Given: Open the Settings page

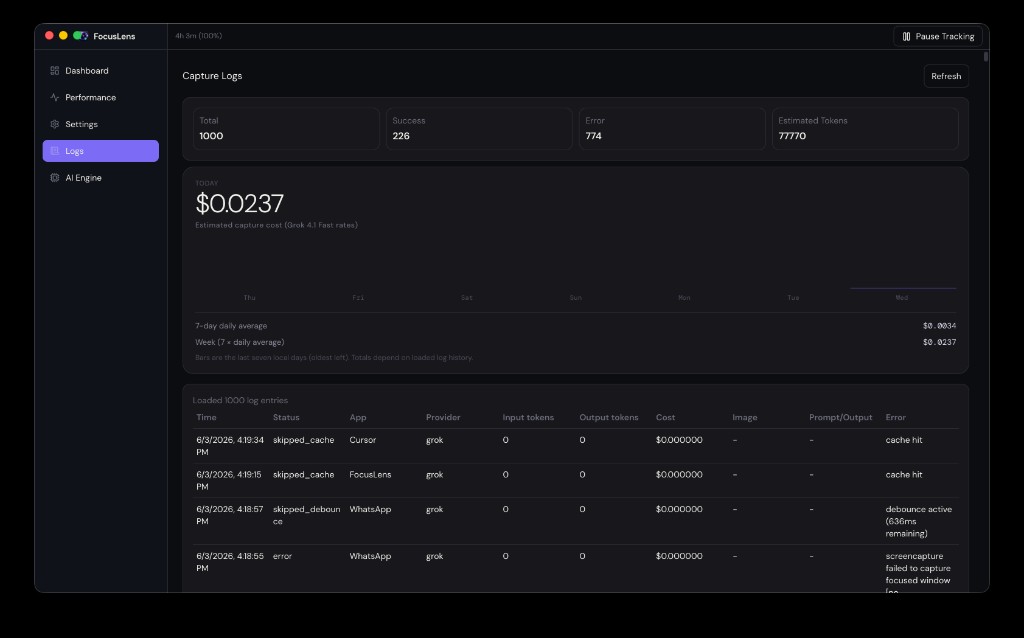Looking at the screenshot, I should pos(101,124).
